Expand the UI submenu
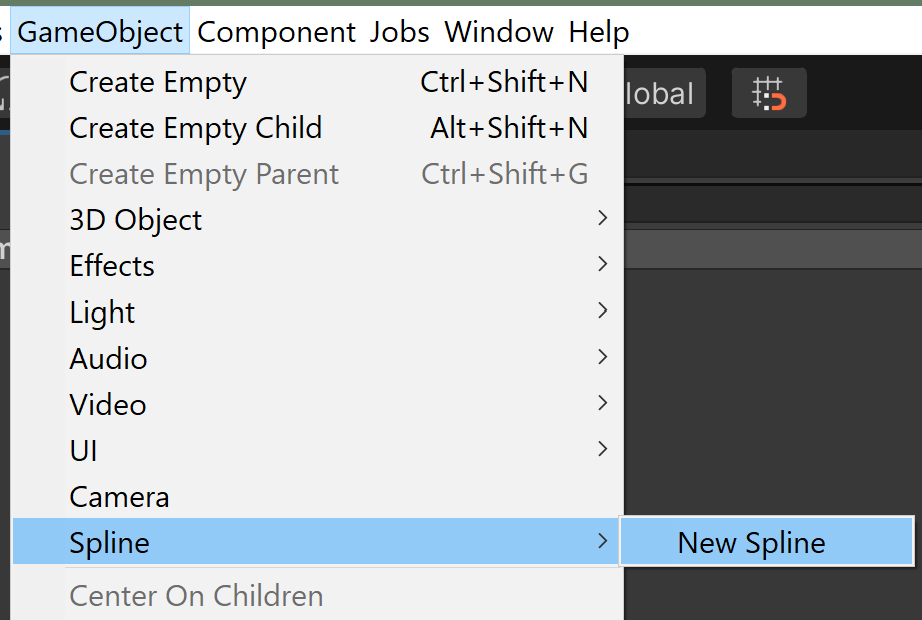 pos(83,449)
